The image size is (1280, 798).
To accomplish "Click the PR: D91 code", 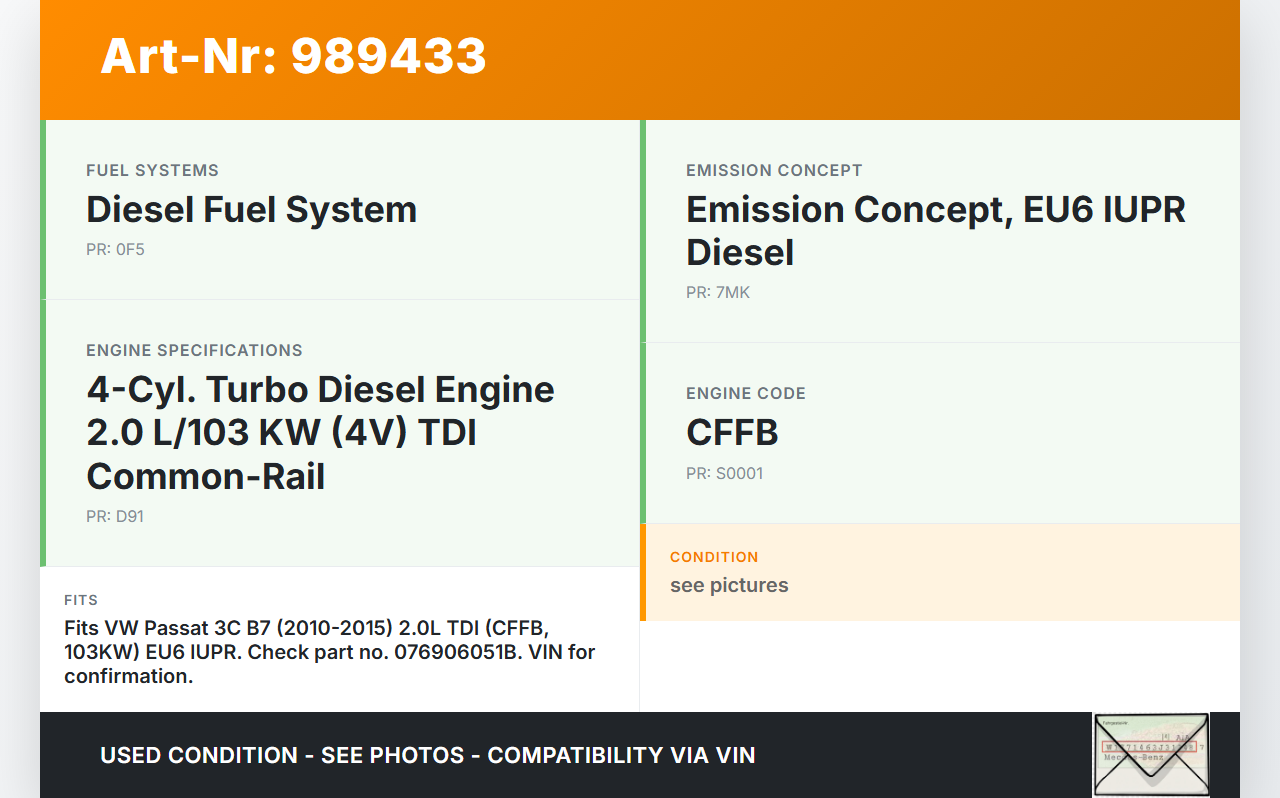I will pos(115,517).
